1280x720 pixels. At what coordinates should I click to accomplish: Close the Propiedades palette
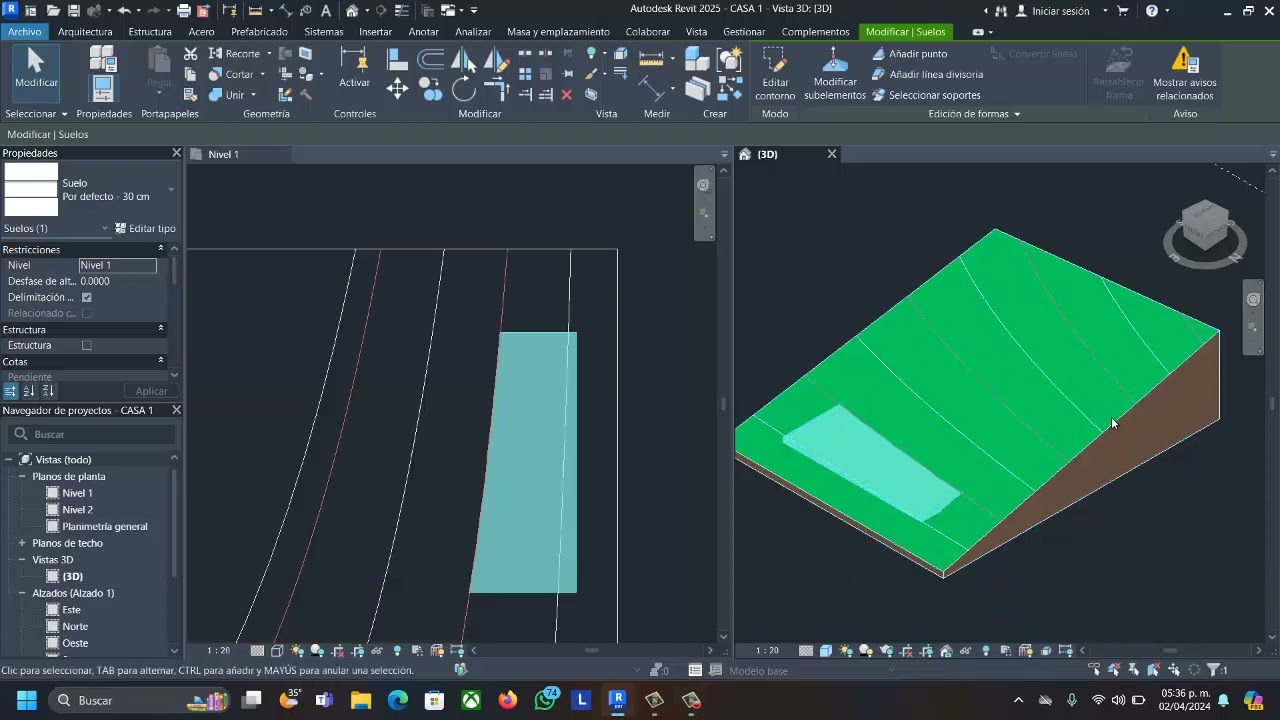(177, 153)
